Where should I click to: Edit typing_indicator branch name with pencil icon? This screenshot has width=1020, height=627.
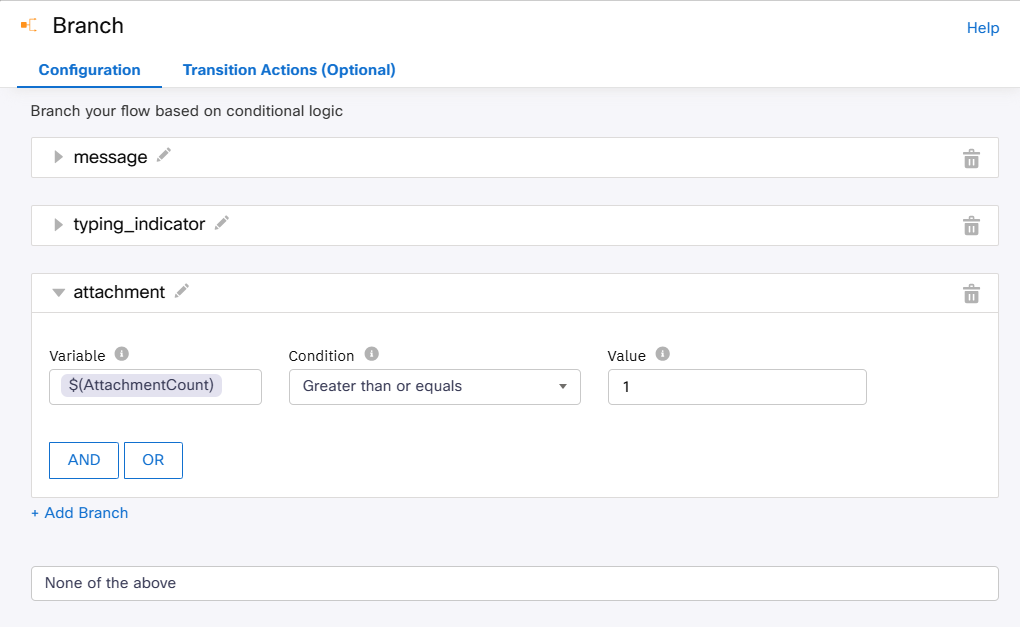[222, 223]
